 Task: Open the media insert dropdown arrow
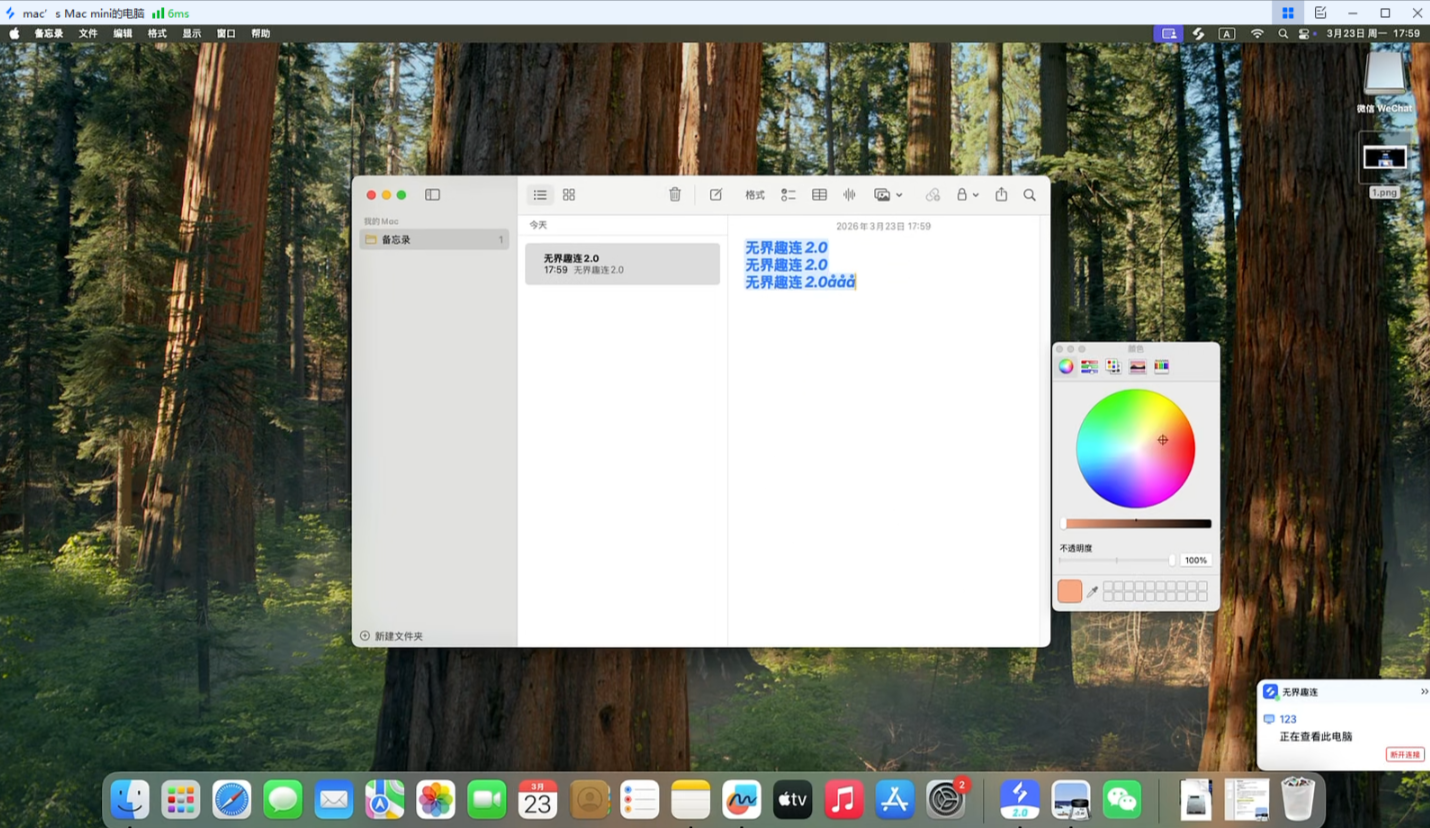900,195
